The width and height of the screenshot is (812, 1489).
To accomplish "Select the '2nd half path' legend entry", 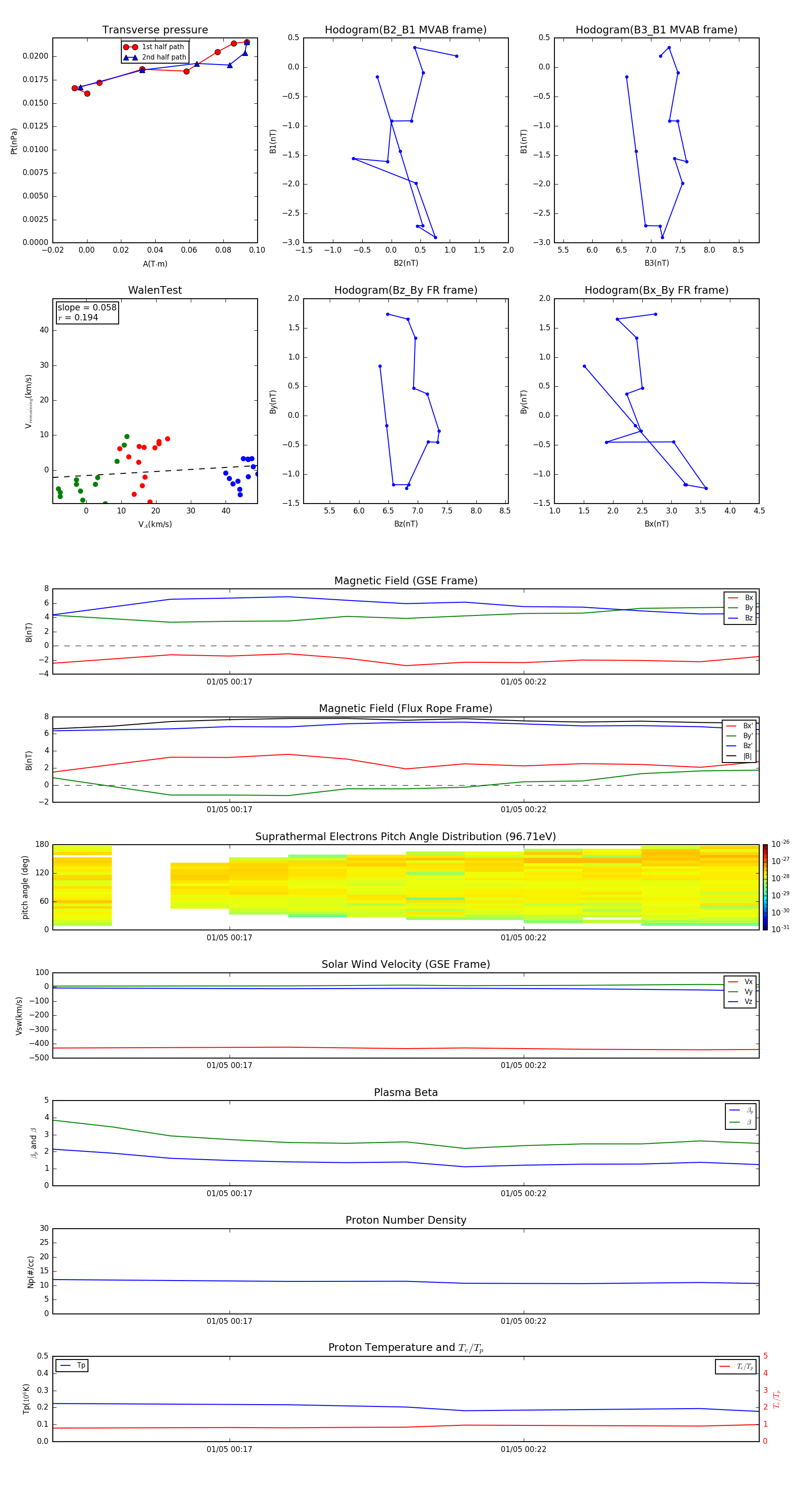I will click(x=155, y=57).
